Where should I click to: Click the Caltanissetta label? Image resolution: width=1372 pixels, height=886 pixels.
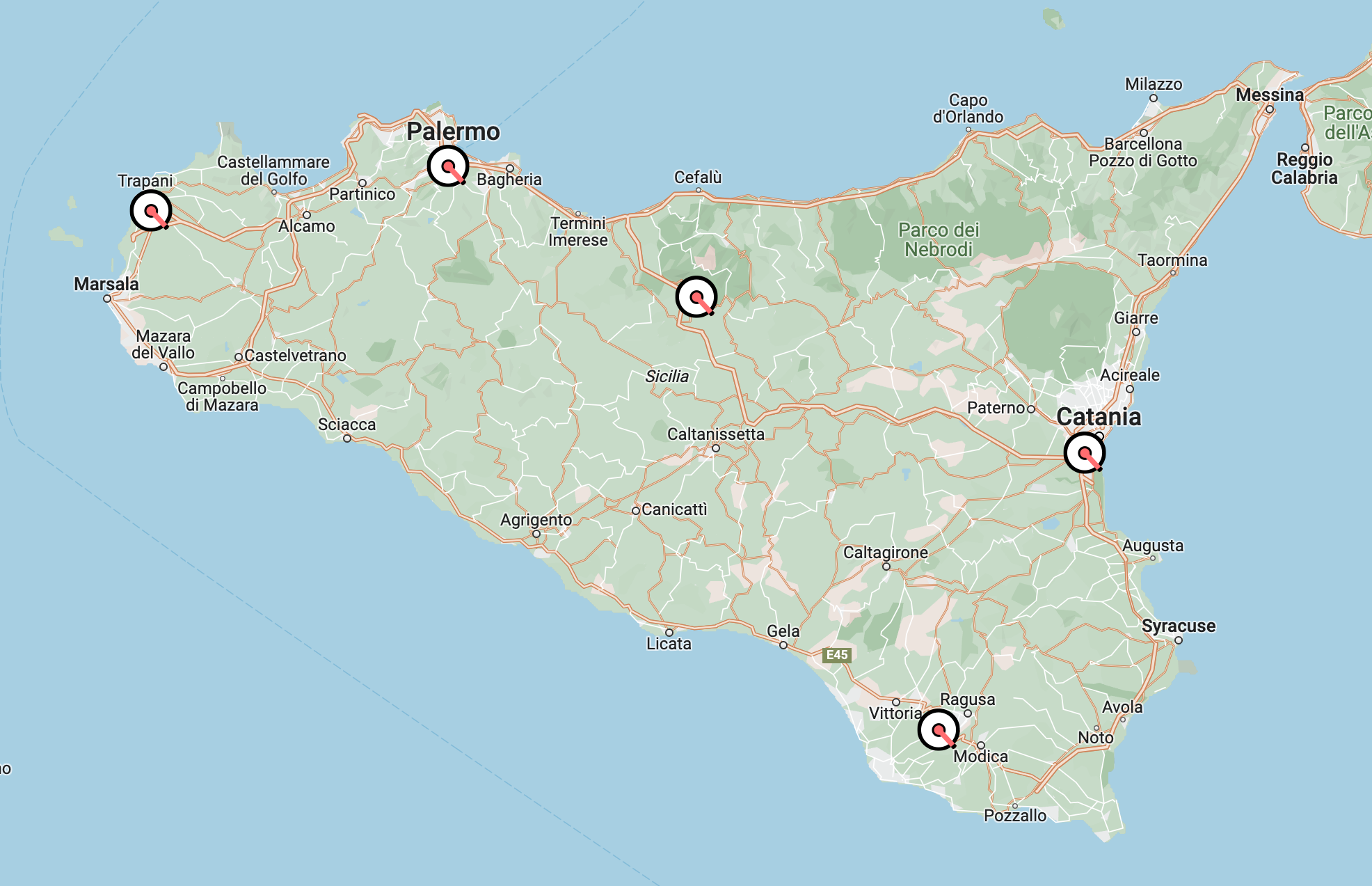[715, 434]
